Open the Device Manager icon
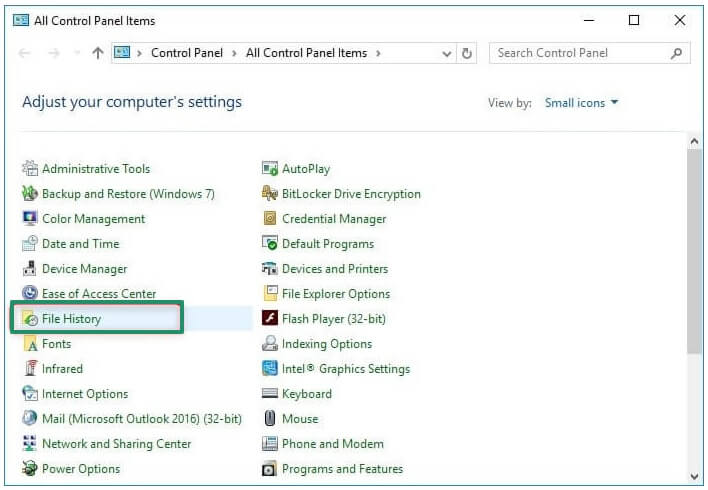The image size is (708, 490). click(x=30, y=269)
